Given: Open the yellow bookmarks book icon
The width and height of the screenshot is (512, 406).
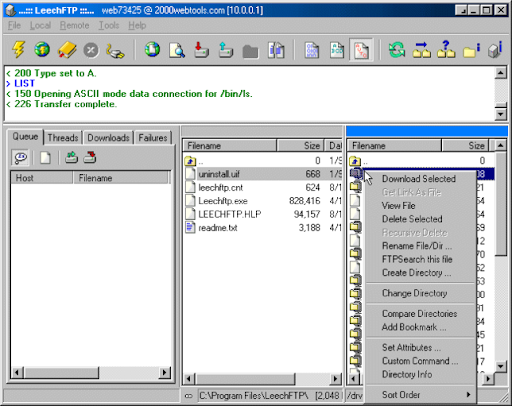Looking at the screenshot, I should click(67, 50).
